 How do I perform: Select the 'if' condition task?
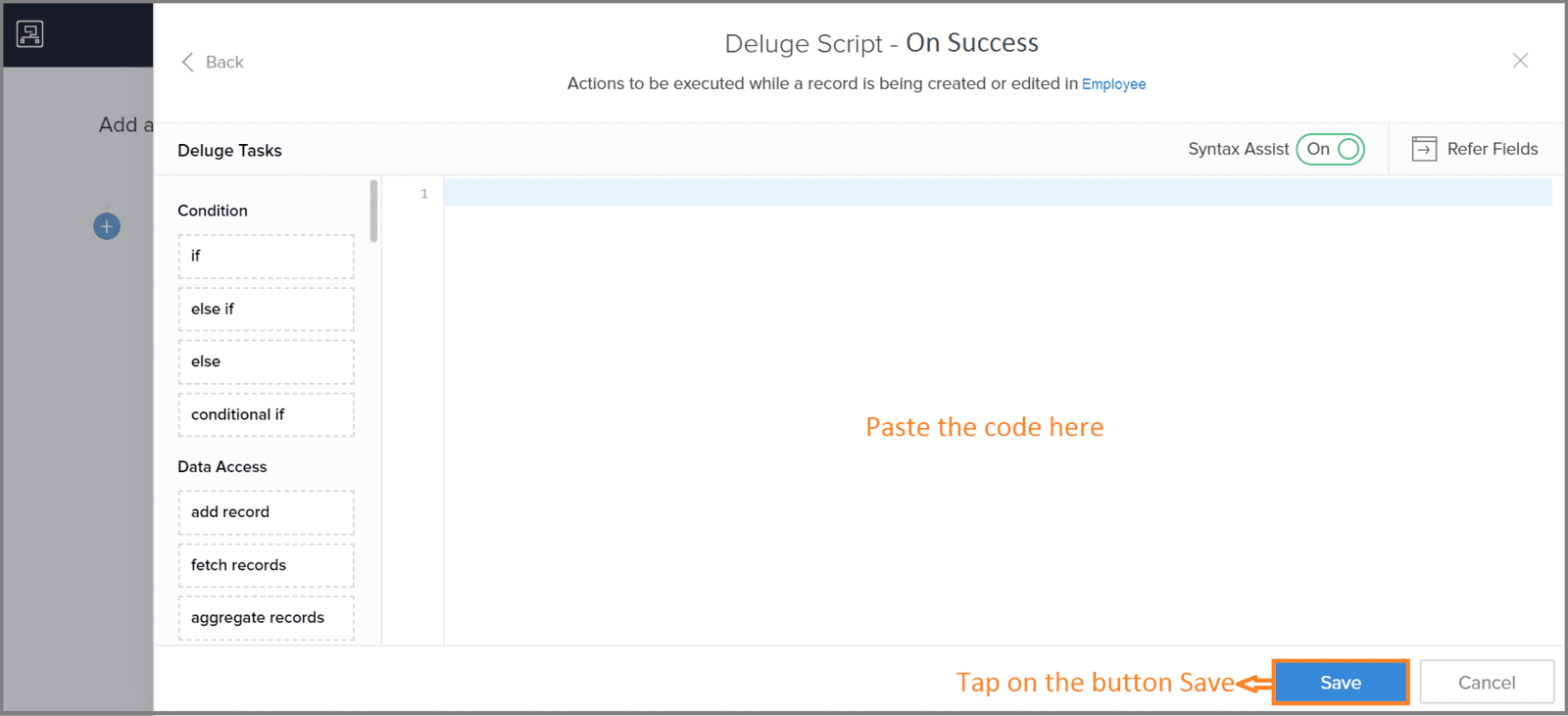click(266, 256)
